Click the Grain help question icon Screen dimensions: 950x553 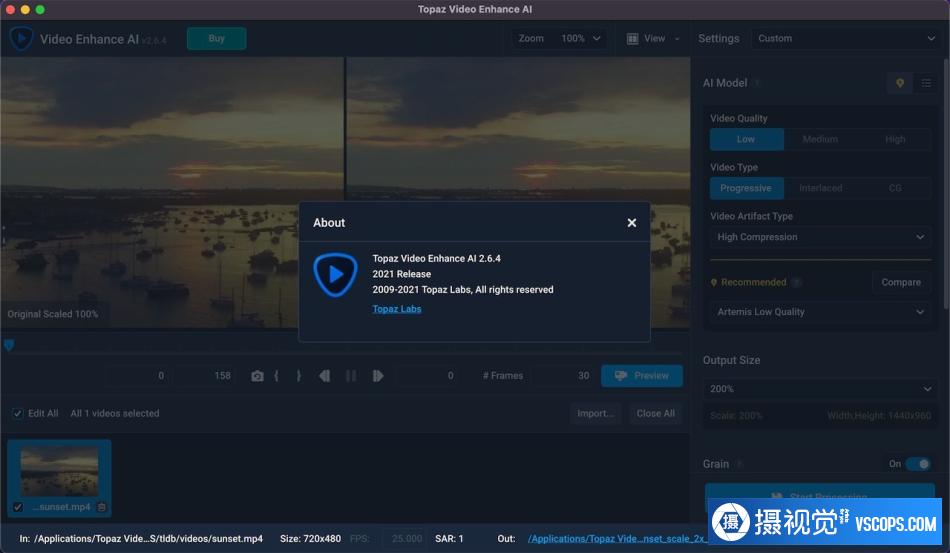coord(739,464)
